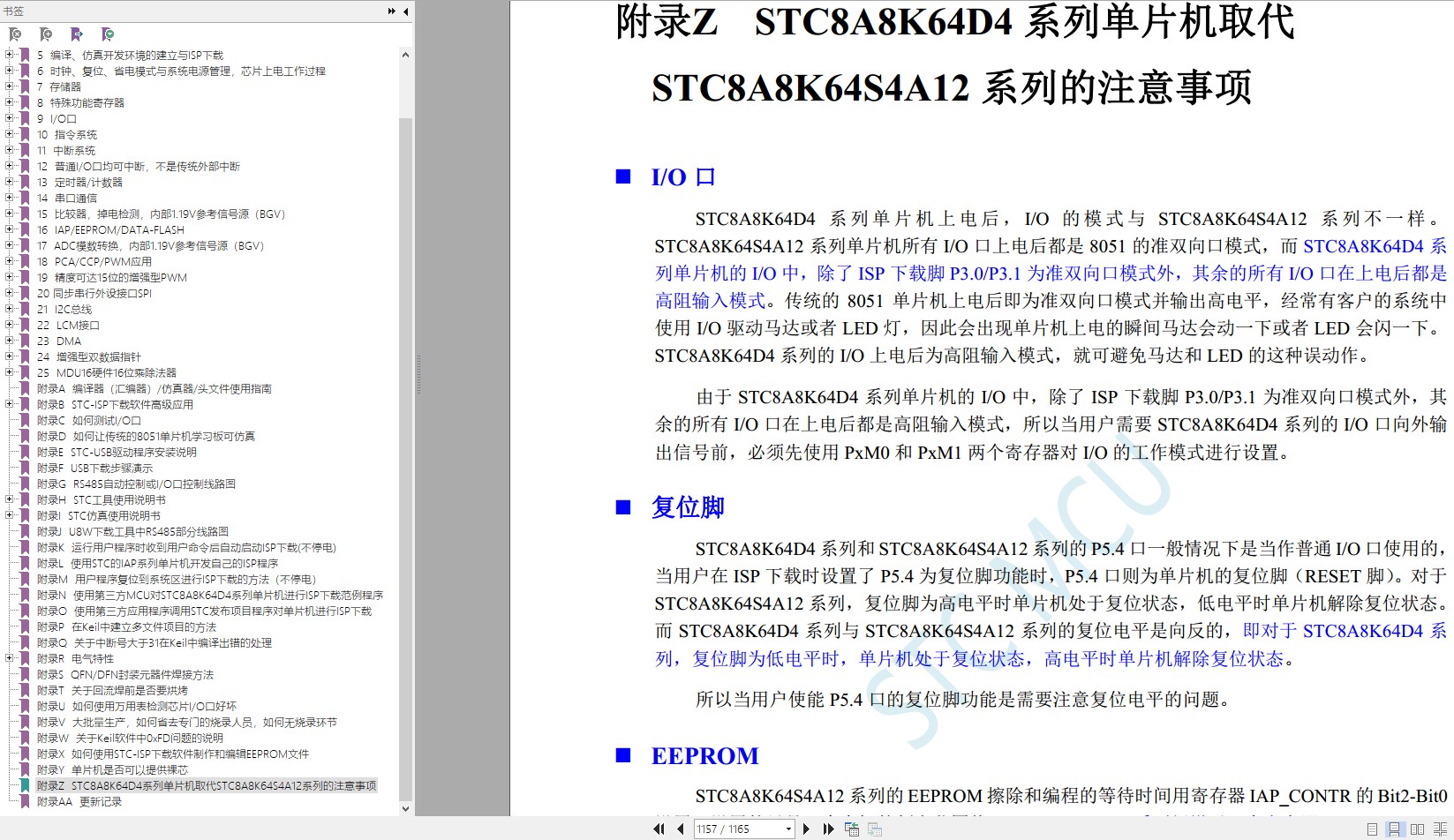Go to the last page
Image resolution: width=1454 pixels, height=840 pixels.
click(828, 829)
